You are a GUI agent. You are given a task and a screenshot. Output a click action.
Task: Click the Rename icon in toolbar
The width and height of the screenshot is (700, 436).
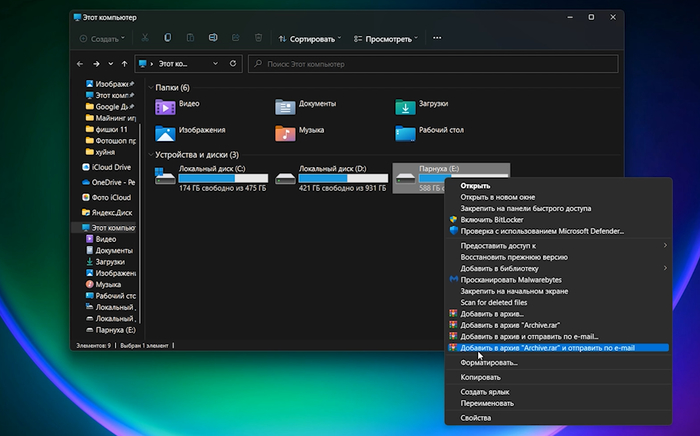point(213,38)
